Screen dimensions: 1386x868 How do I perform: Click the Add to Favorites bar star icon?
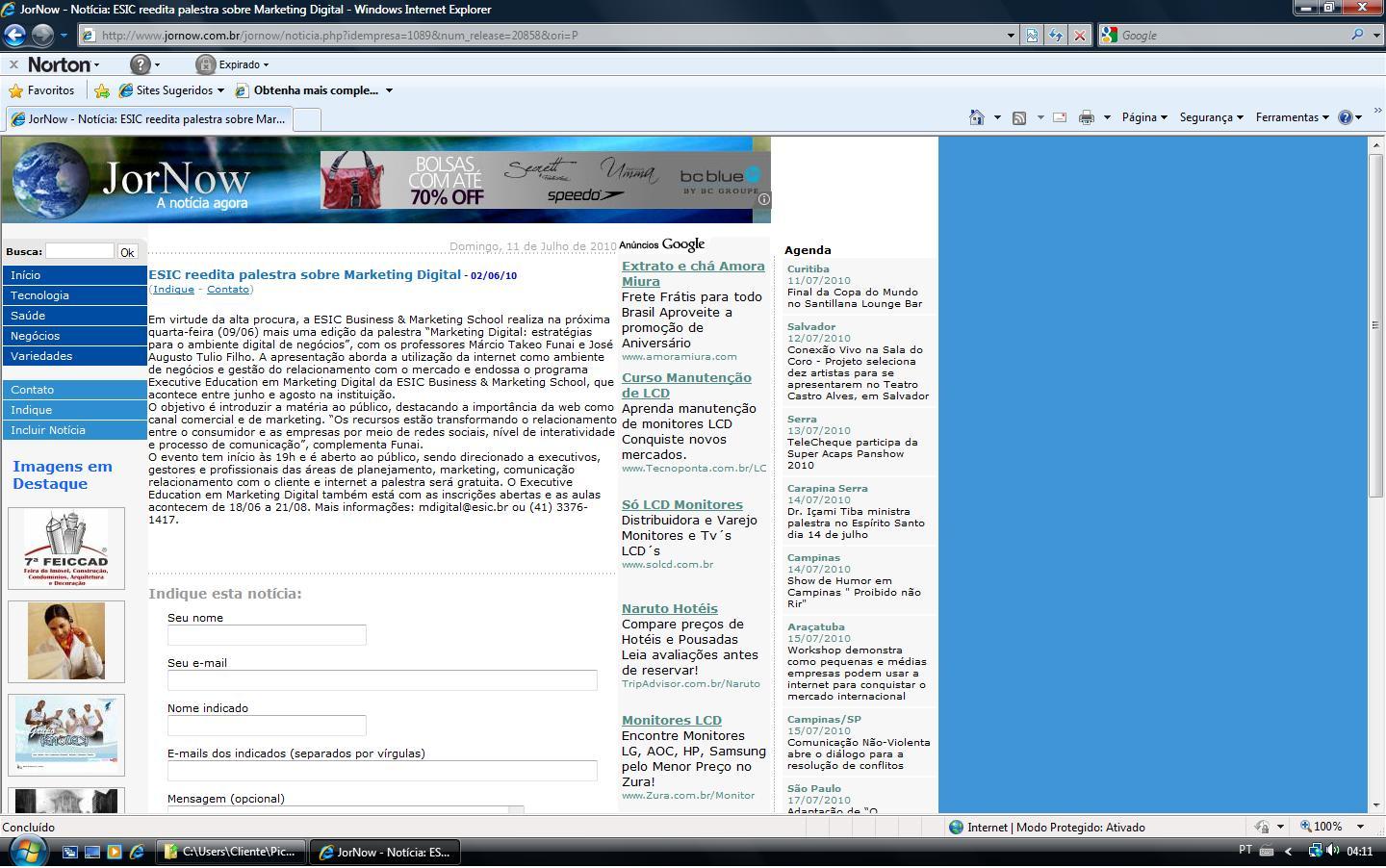click(x=102, y=90)
